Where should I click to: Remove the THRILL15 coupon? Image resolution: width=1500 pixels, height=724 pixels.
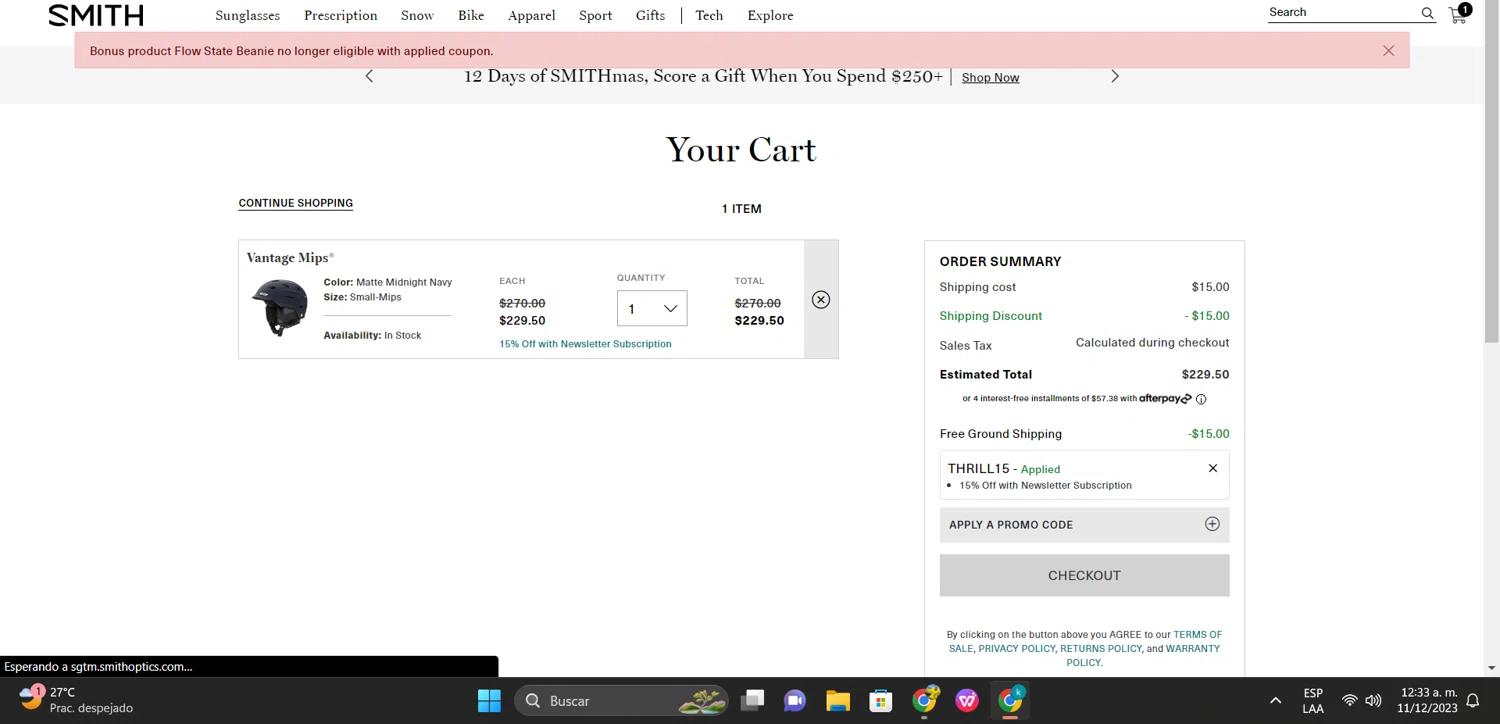1213,468
